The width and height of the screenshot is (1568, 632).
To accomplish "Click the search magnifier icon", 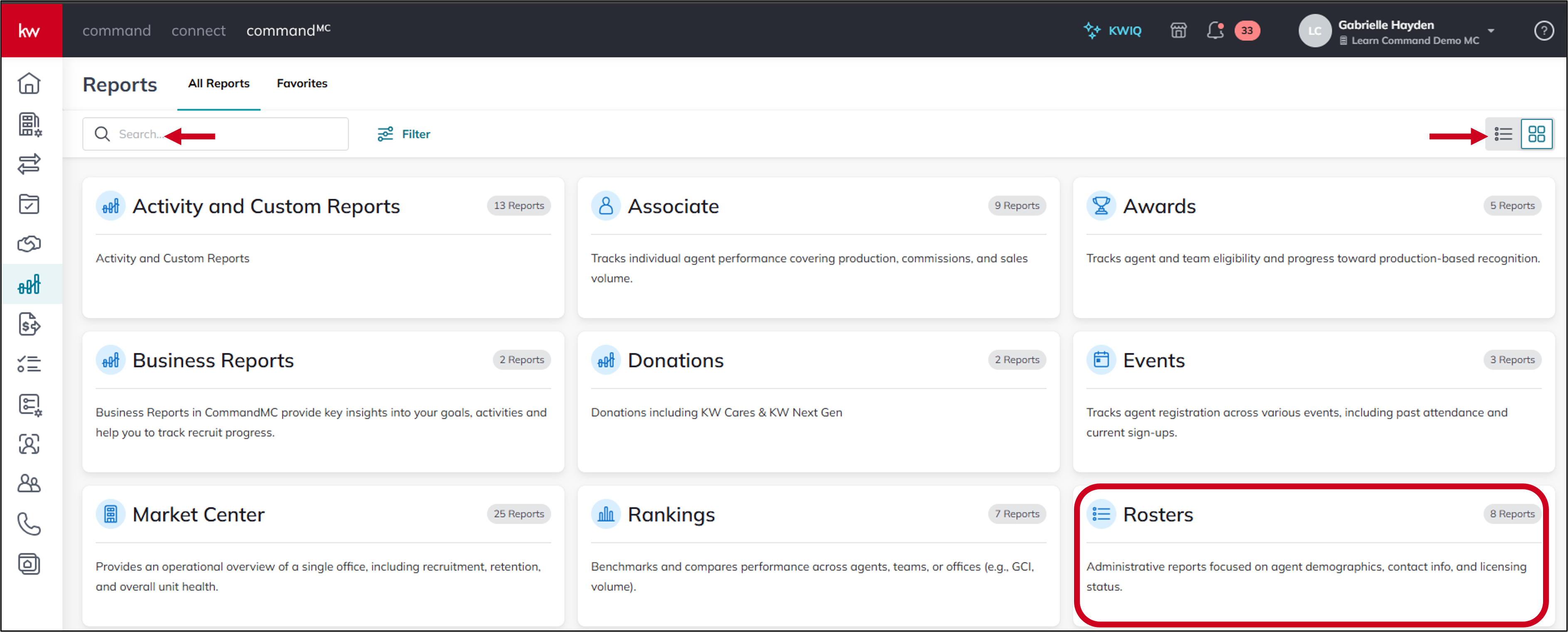I will (102, 134).
